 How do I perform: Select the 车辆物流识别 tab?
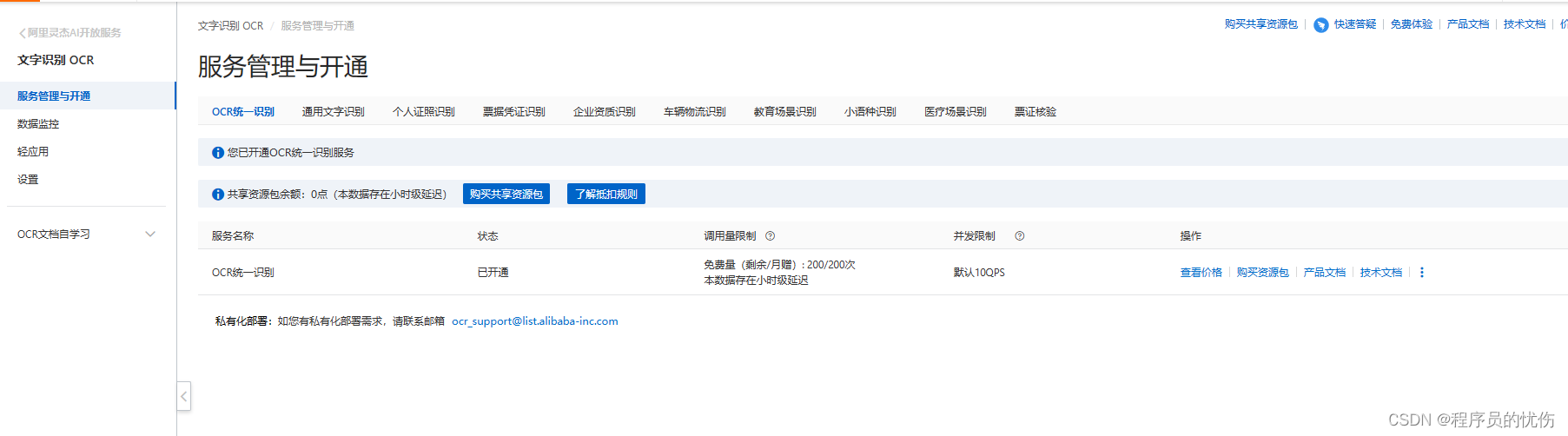point(695,112)
